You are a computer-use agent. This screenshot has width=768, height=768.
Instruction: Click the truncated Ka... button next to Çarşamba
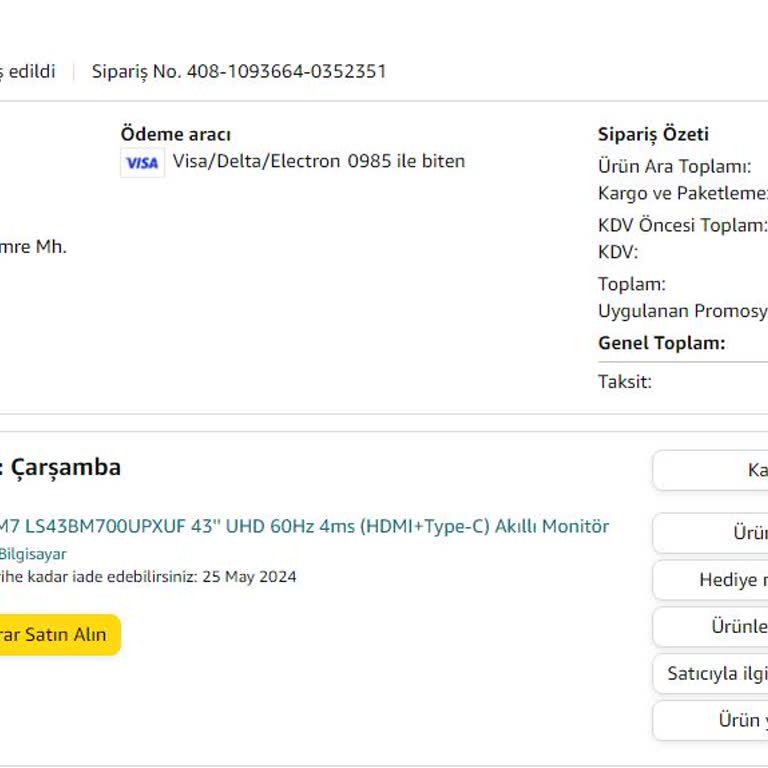click(710, 470)
